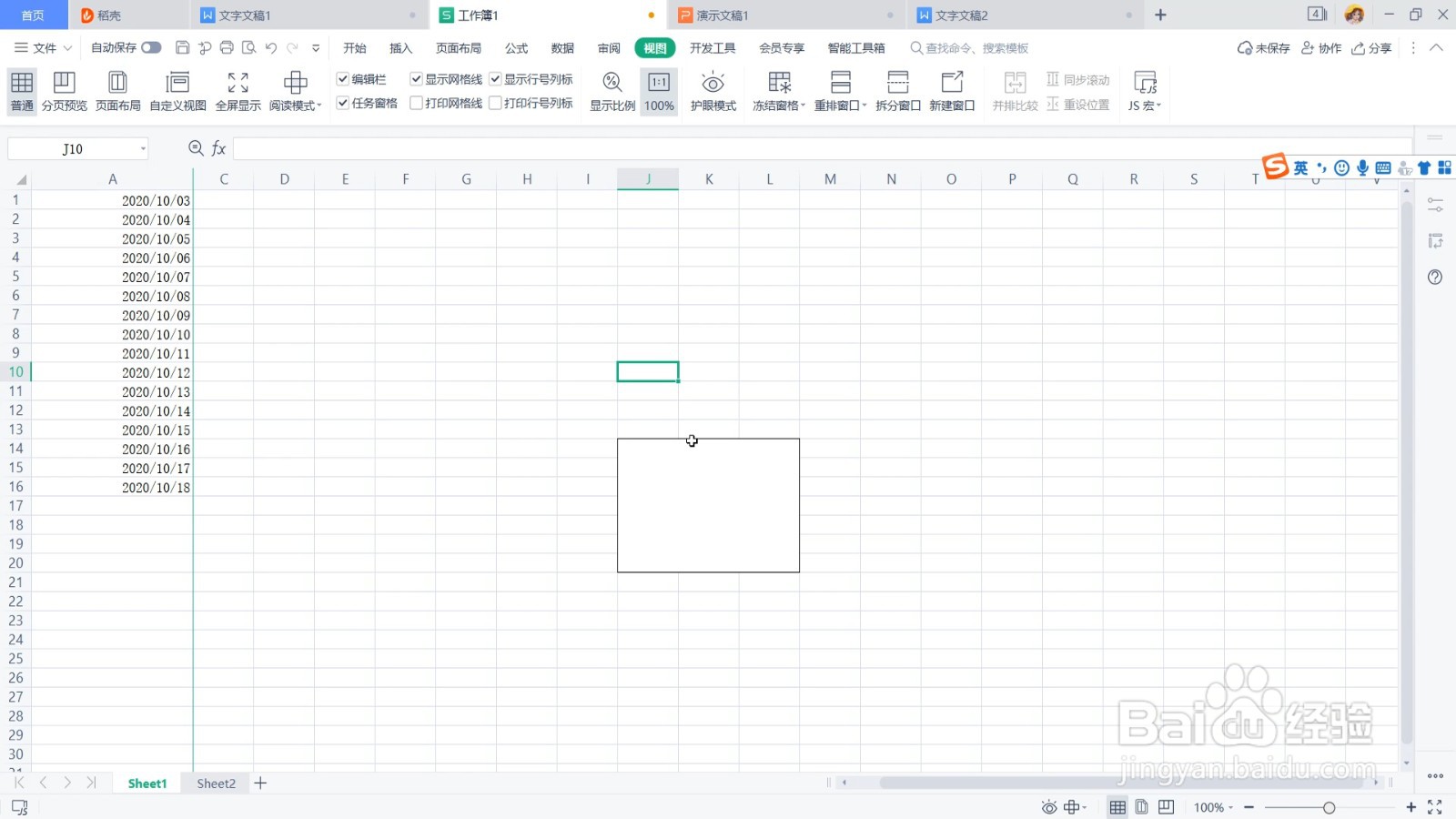Click the magnifier icon beside fx
This screenshot has height=819, width=1456.
point(196,148)
